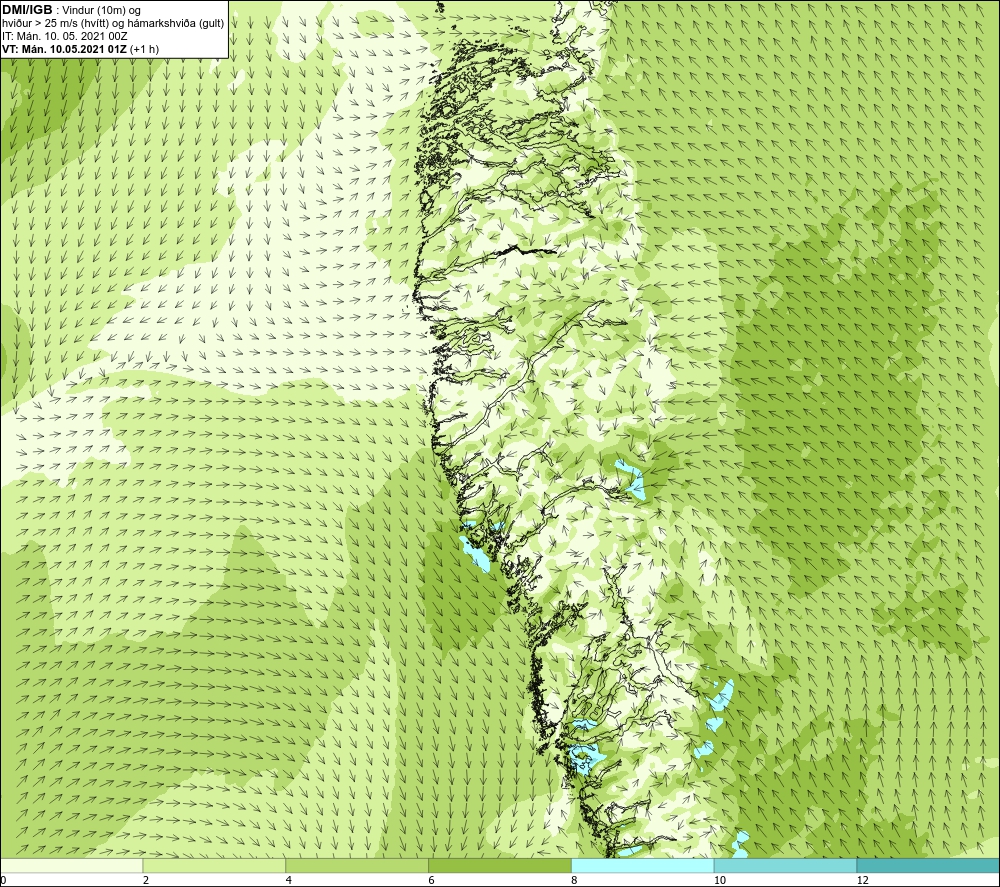1000x887 pixels.
Task: Click the 10–12 m/s cyan color bar segment
Action: pos(786,865)
